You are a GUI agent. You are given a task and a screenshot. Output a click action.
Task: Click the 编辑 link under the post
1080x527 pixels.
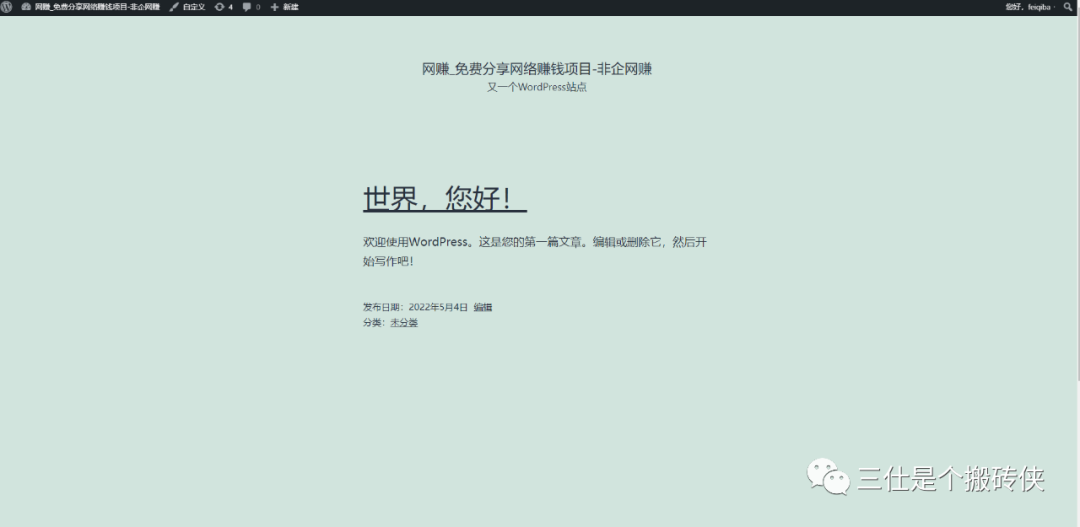[x=483, y=307]
